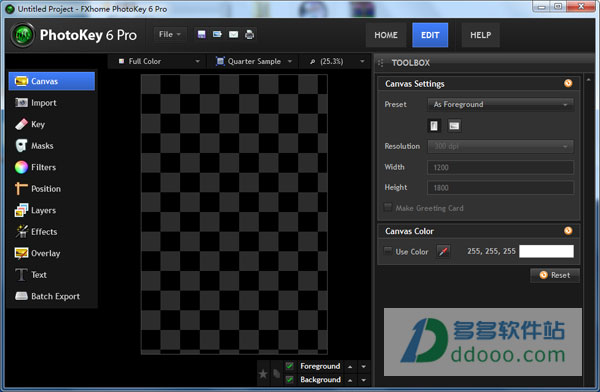This screenshot has width=600, height=392.
Task: Click the white canvas color swatch
Action: (546, 252)
